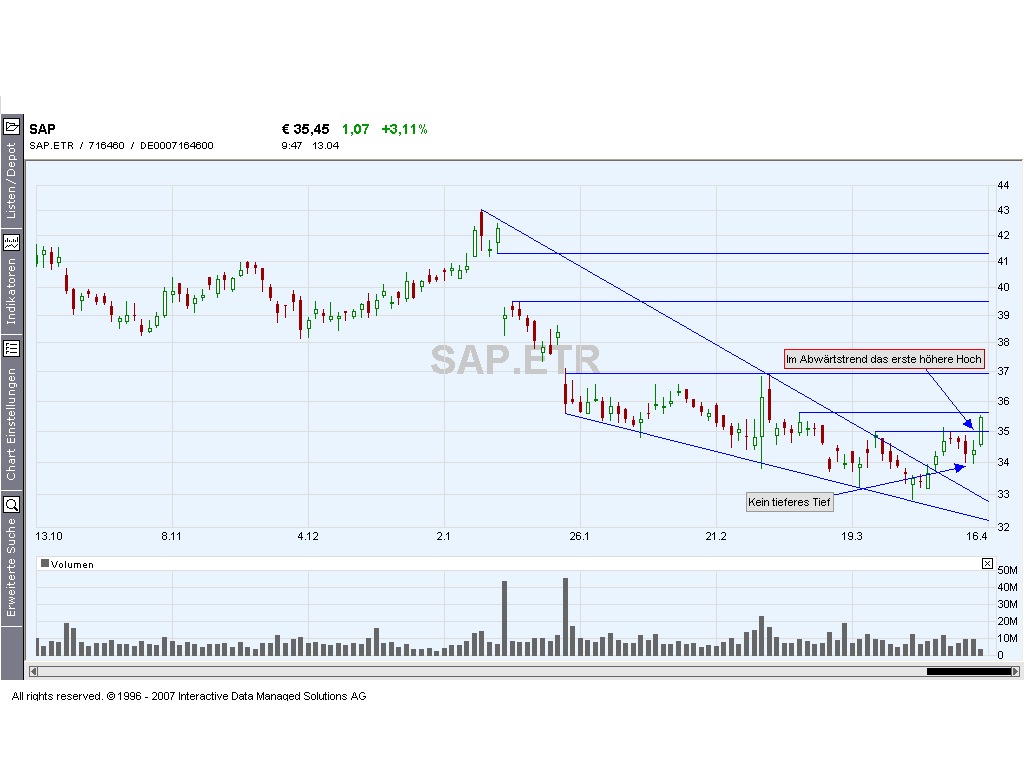Viewport: 1024px width, 768px height.
Task: Open the Listen/Depot folder icon
Action: point(12,126)
